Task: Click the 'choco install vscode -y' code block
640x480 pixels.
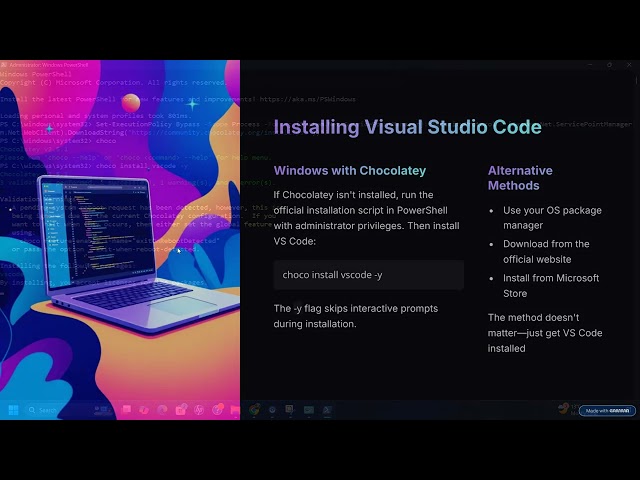Action: tap(369, 275)
